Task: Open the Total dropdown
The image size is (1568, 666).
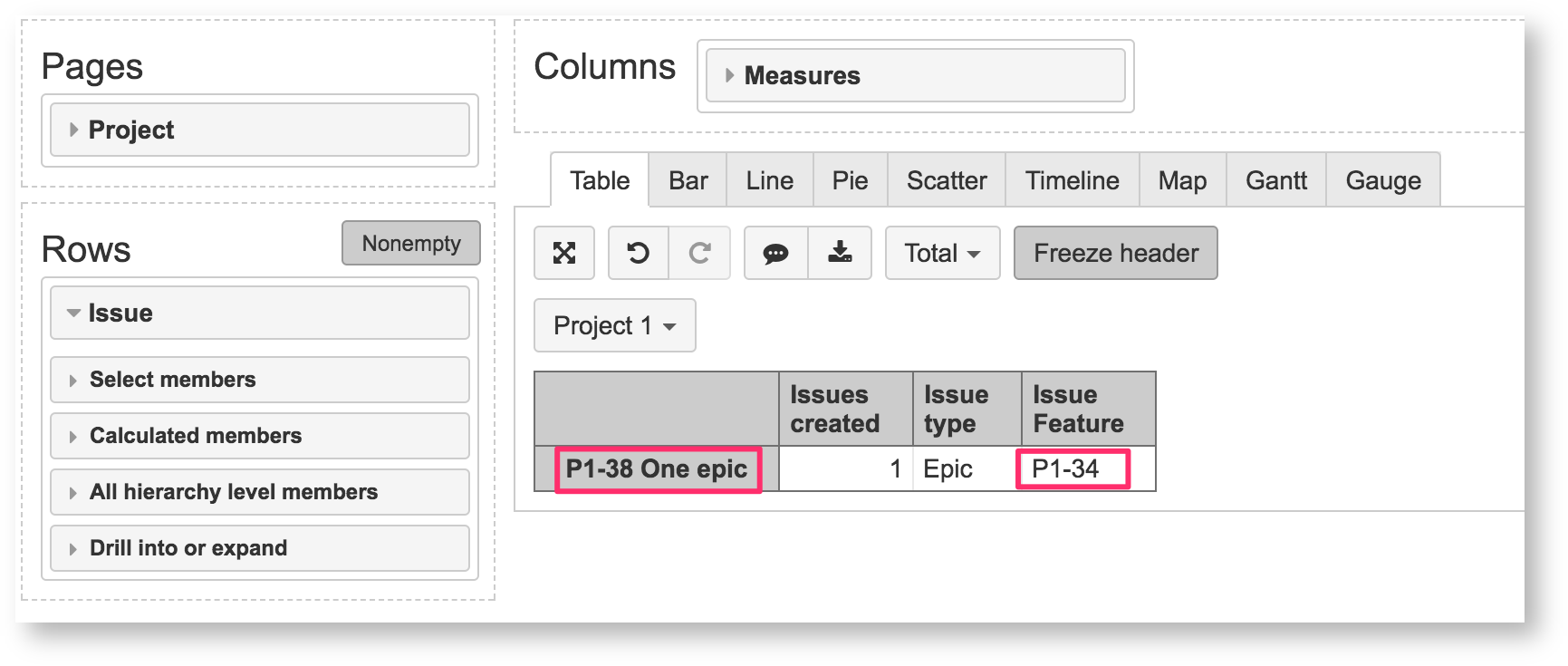Action: 942,253
